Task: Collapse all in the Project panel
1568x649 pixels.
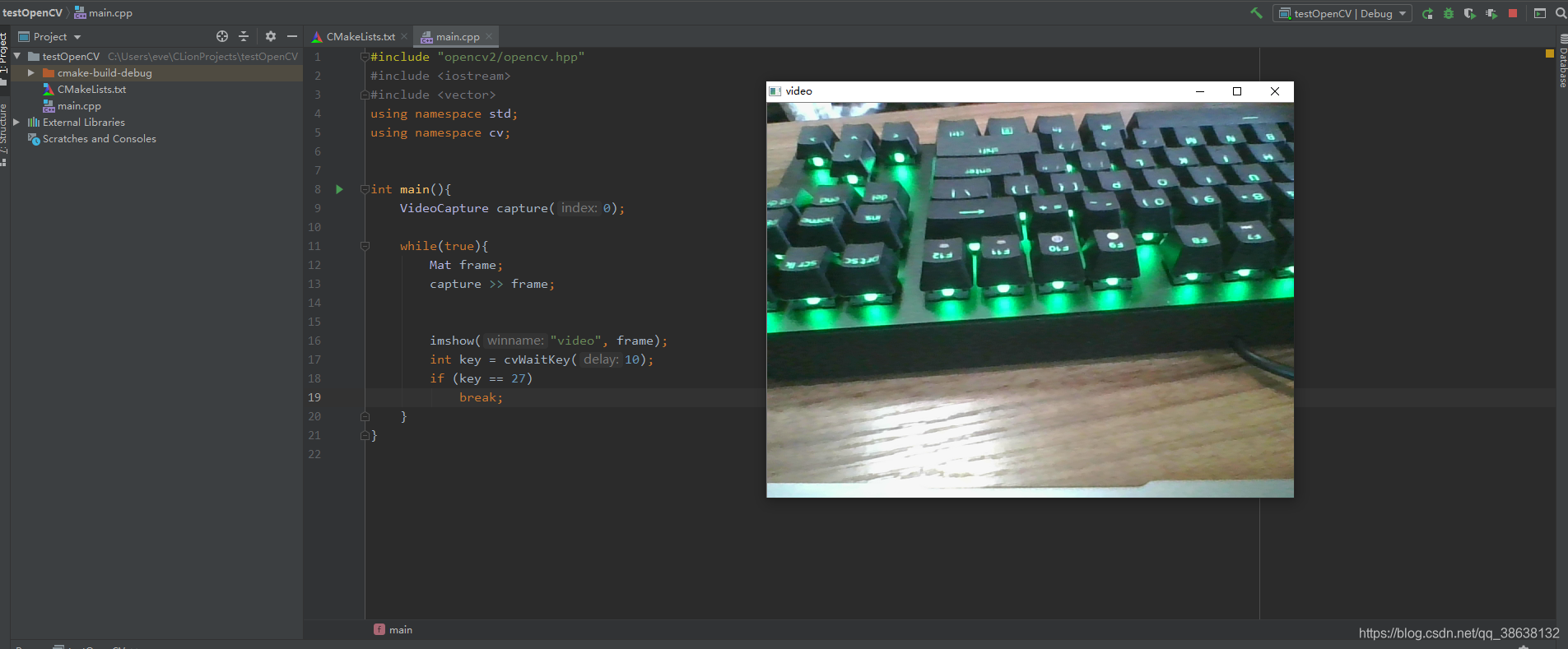Action: point(244,36)
